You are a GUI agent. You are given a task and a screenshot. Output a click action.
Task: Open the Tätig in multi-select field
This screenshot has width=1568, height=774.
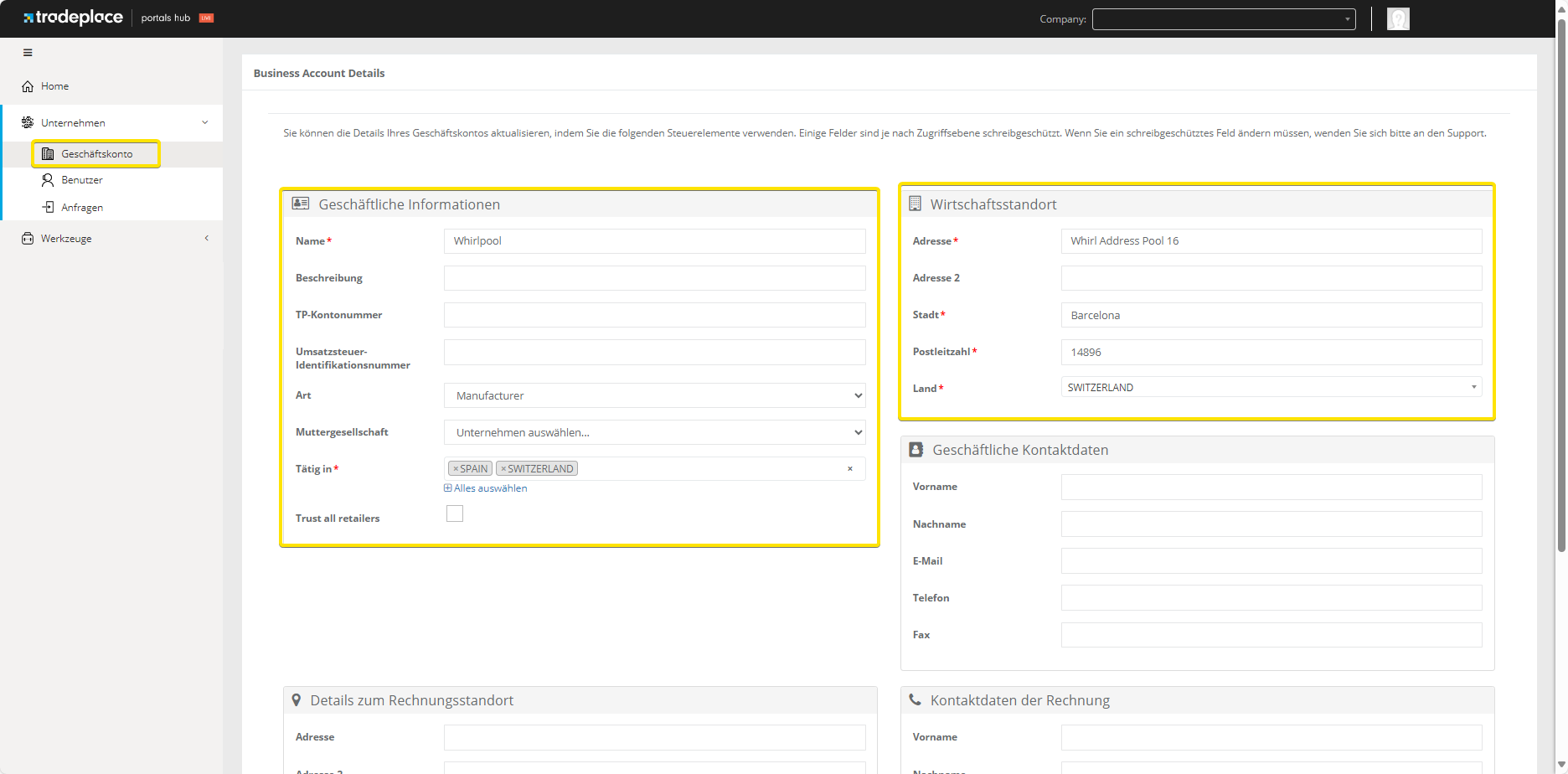pyautogui.click(x=655, y=468)
